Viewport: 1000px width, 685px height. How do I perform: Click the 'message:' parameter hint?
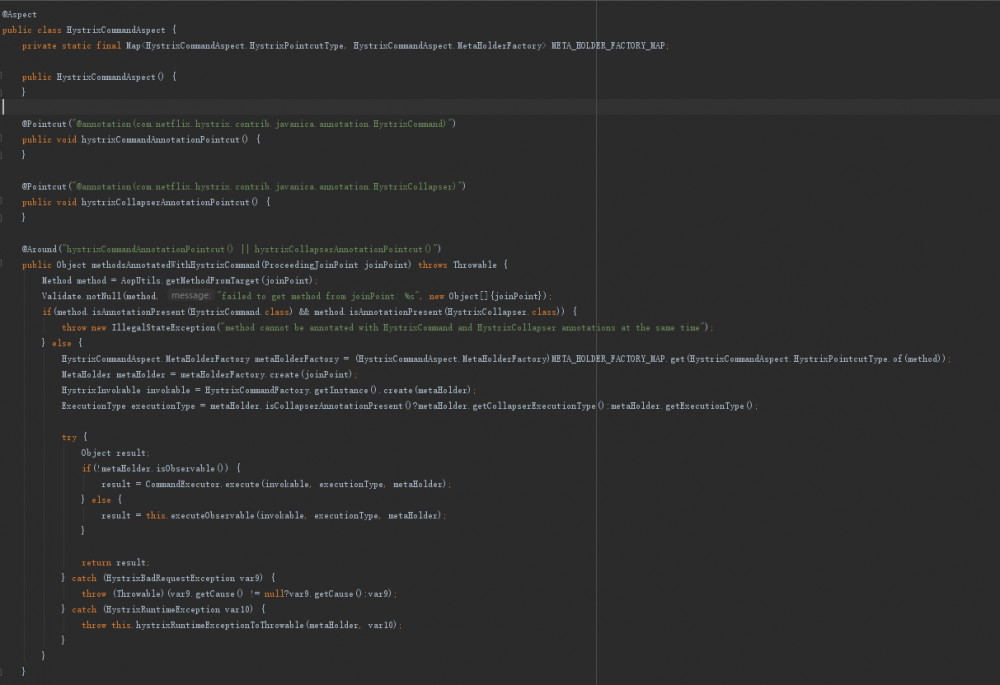click(x=191, y=296)
